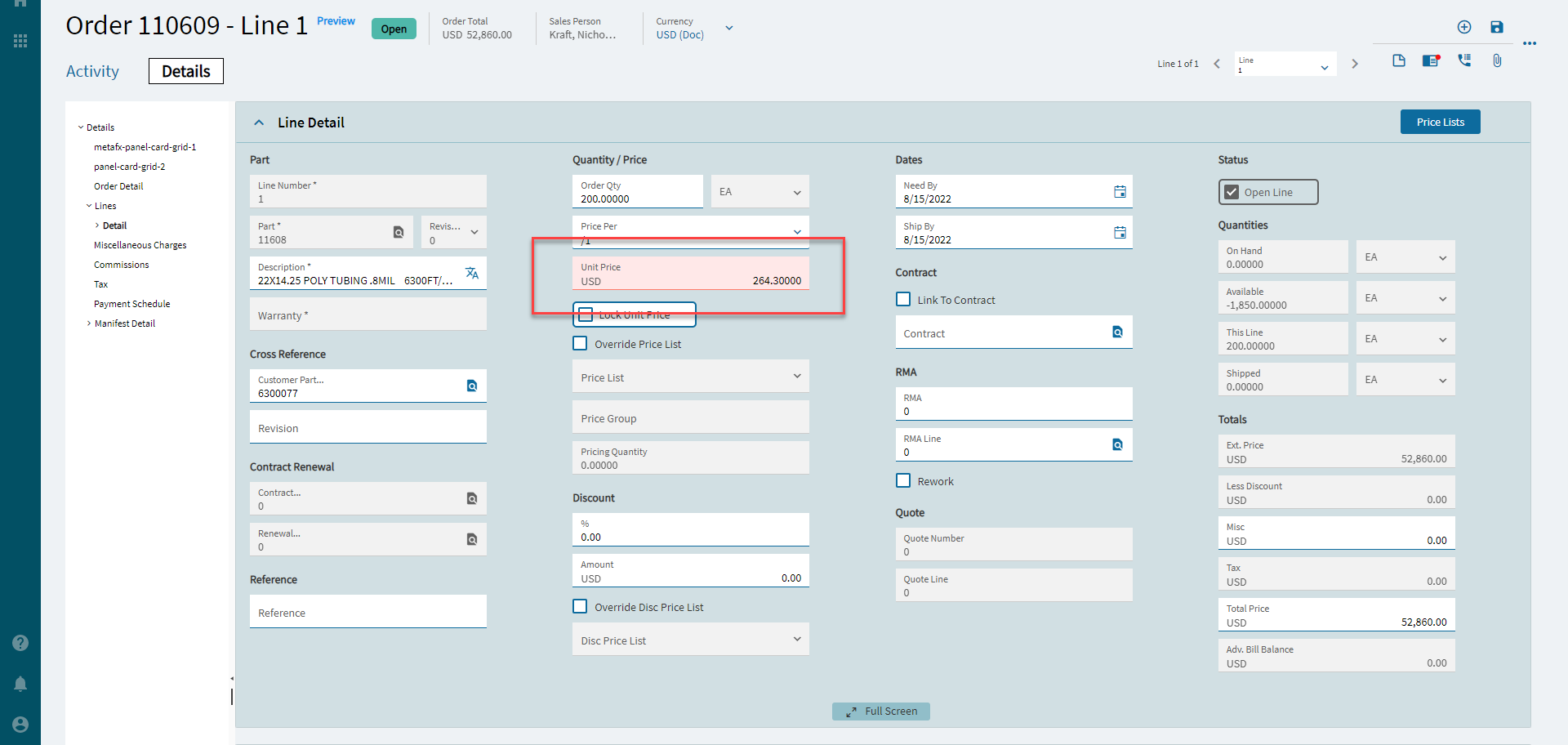Select Miscellaneous Charges in navigation tree

140,245
